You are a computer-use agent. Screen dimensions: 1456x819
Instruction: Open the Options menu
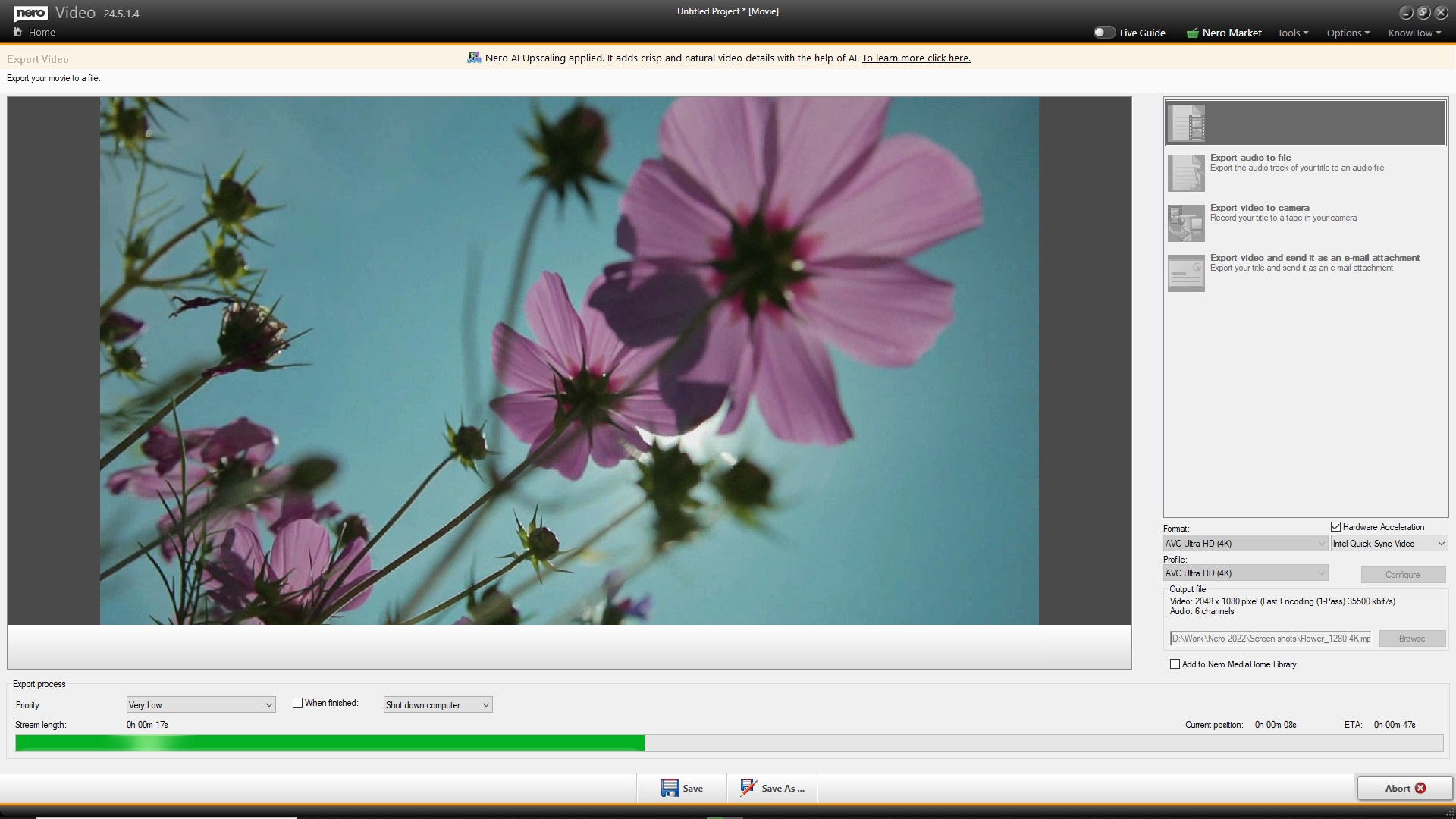(x=1348, y=33)
